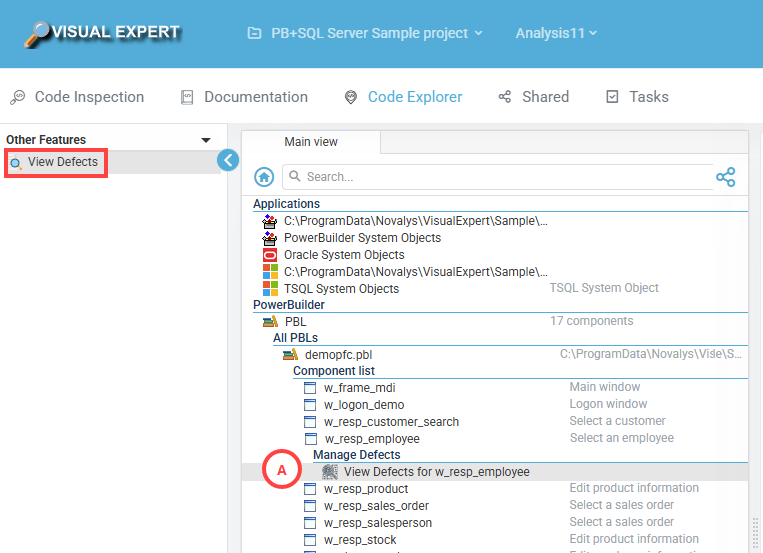Viewport: 763px width, 553px height.
Task: Click the TSQL System Objects icon
Action: pyautogui.click(x=270, y=289)
